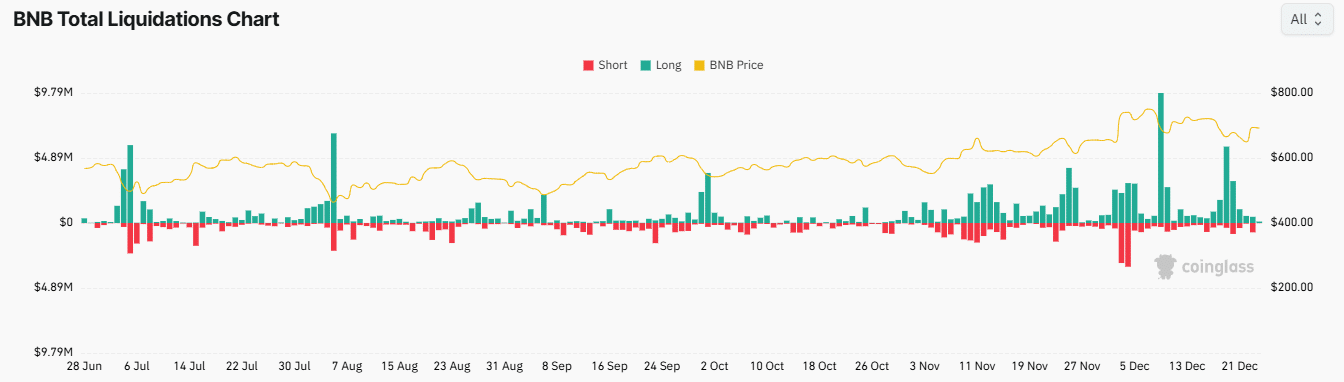Click the $400.00 price axis label
The width and height of the screenshot is (1344, 382).
pos(1291,223)
